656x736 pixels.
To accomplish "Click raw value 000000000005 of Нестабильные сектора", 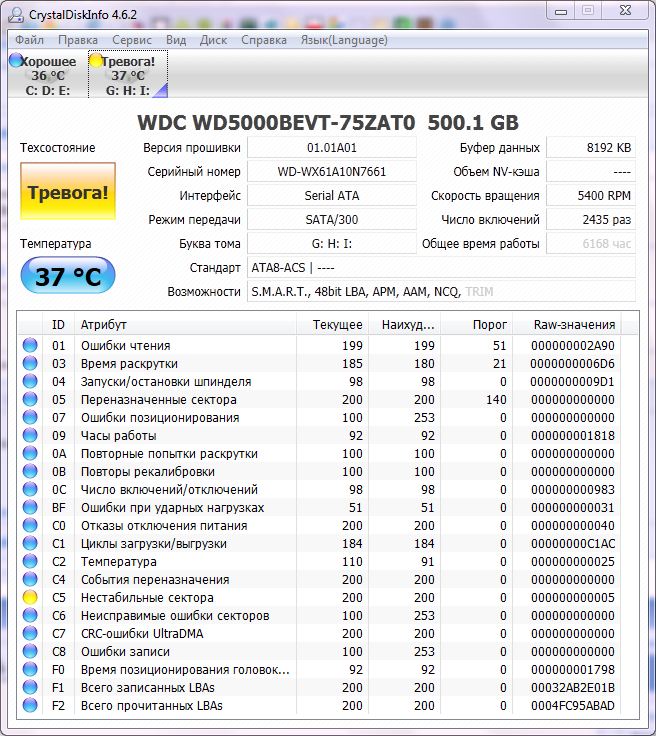I will (572, 598).
